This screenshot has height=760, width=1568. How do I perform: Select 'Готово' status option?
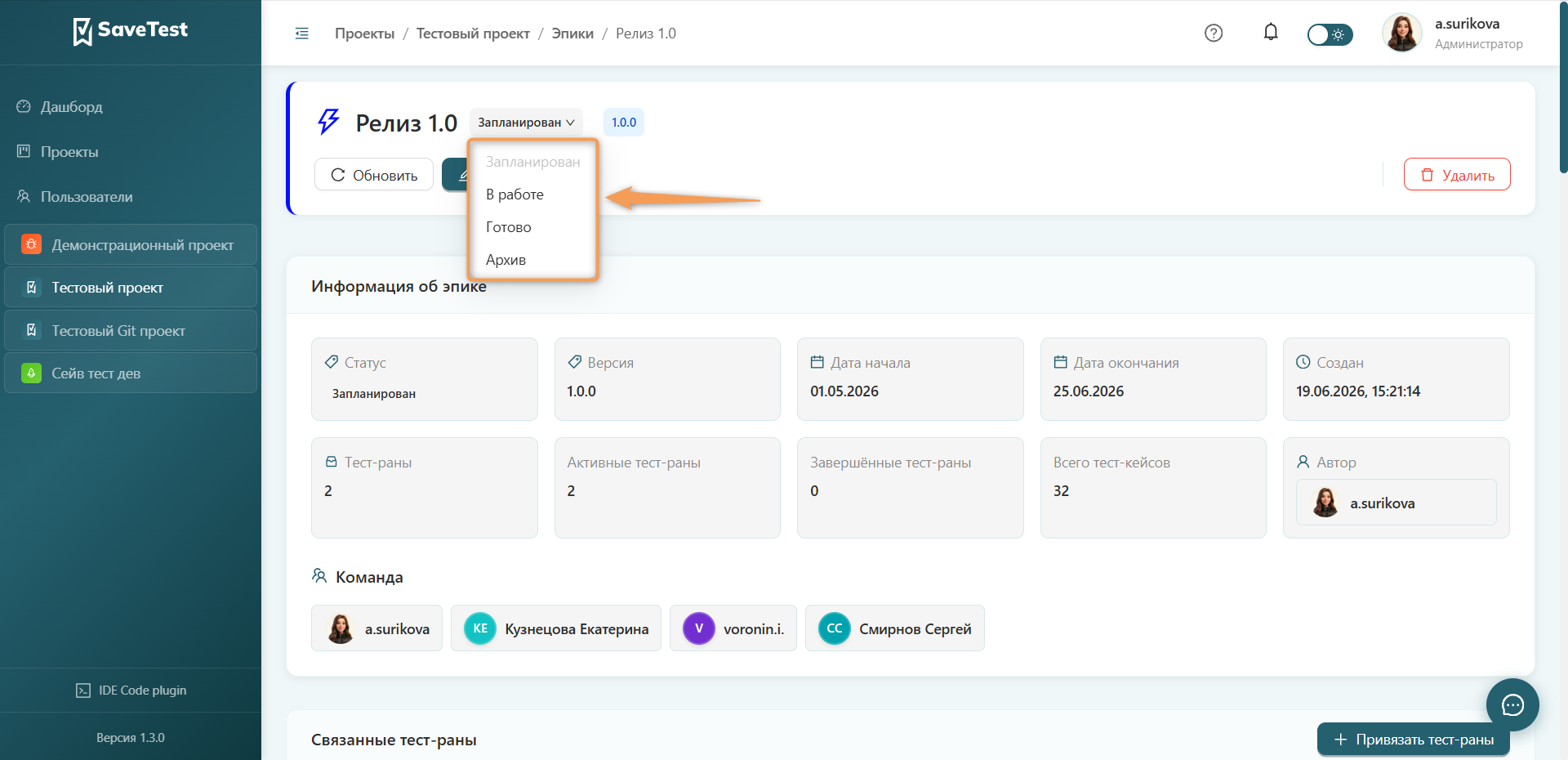pyautogui.click(x=509, y=227)
